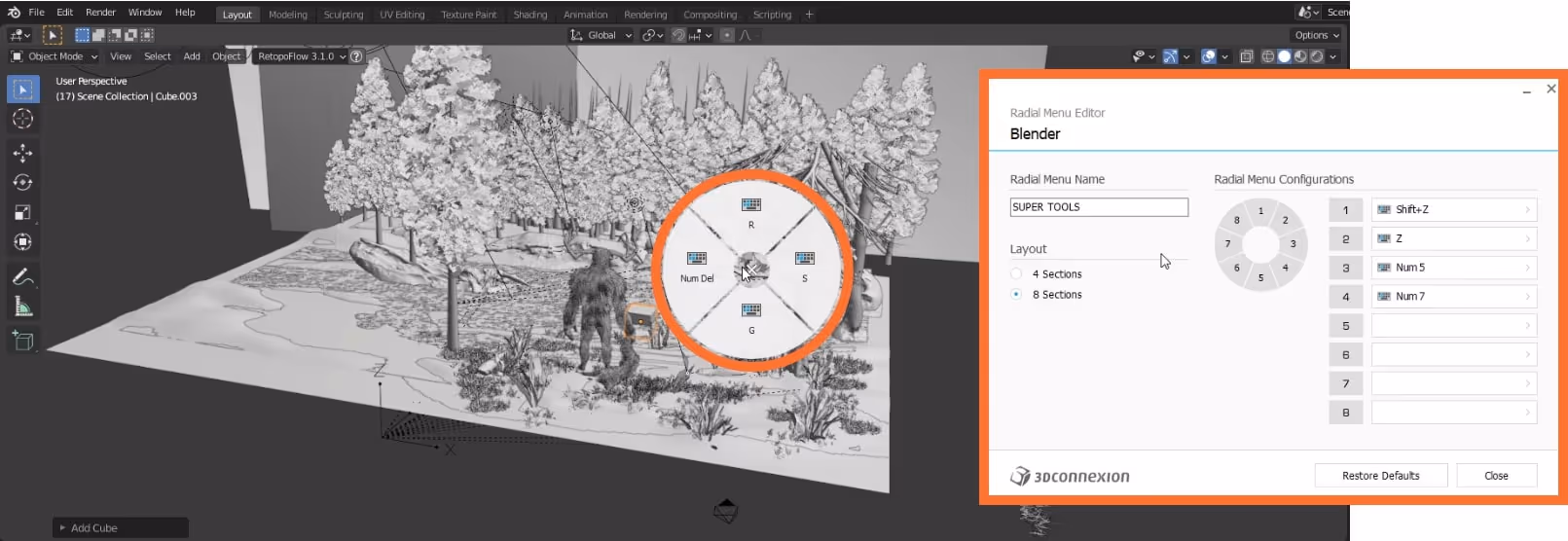Open the Num 5 slot 3 assignment
1568x541 pixels.
pos(1454,268)
